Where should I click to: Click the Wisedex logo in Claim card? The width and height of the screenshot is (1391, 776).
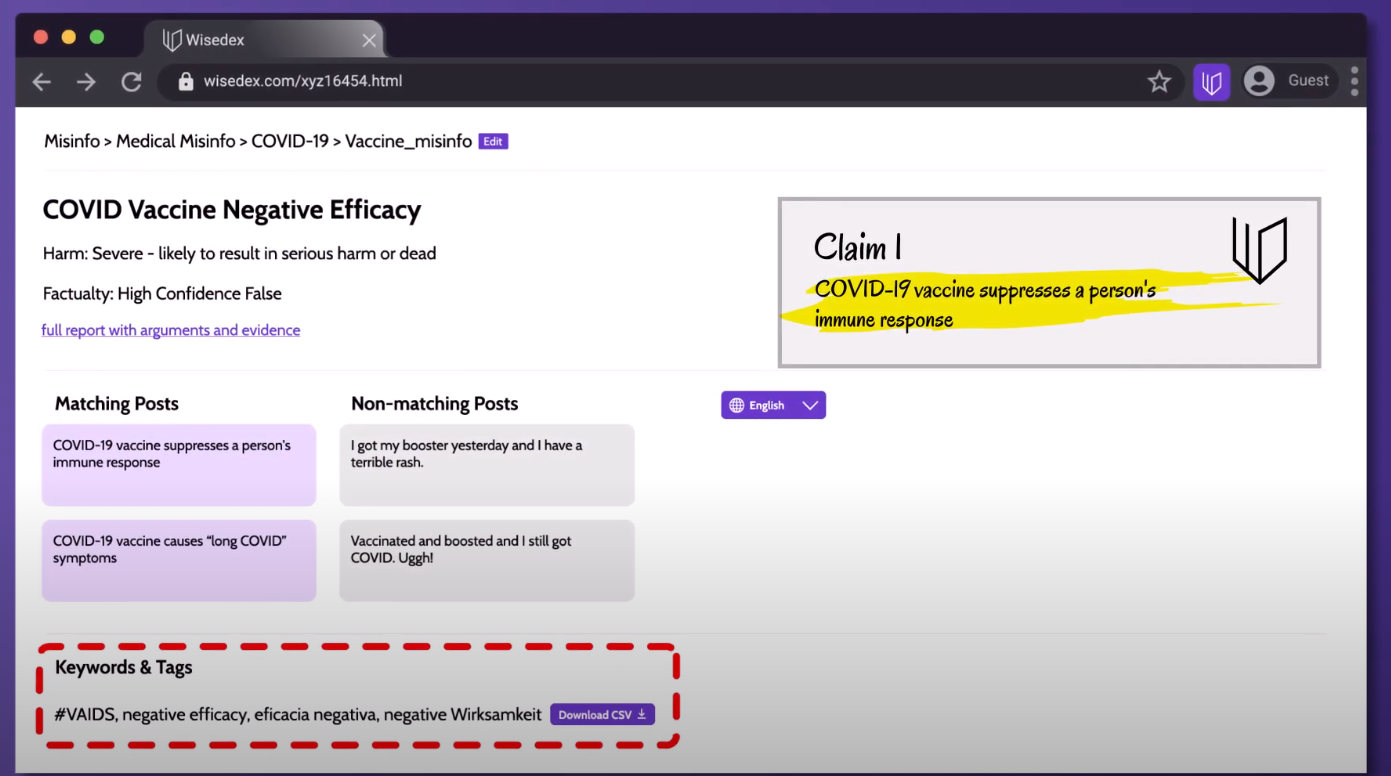point(1259,250)
